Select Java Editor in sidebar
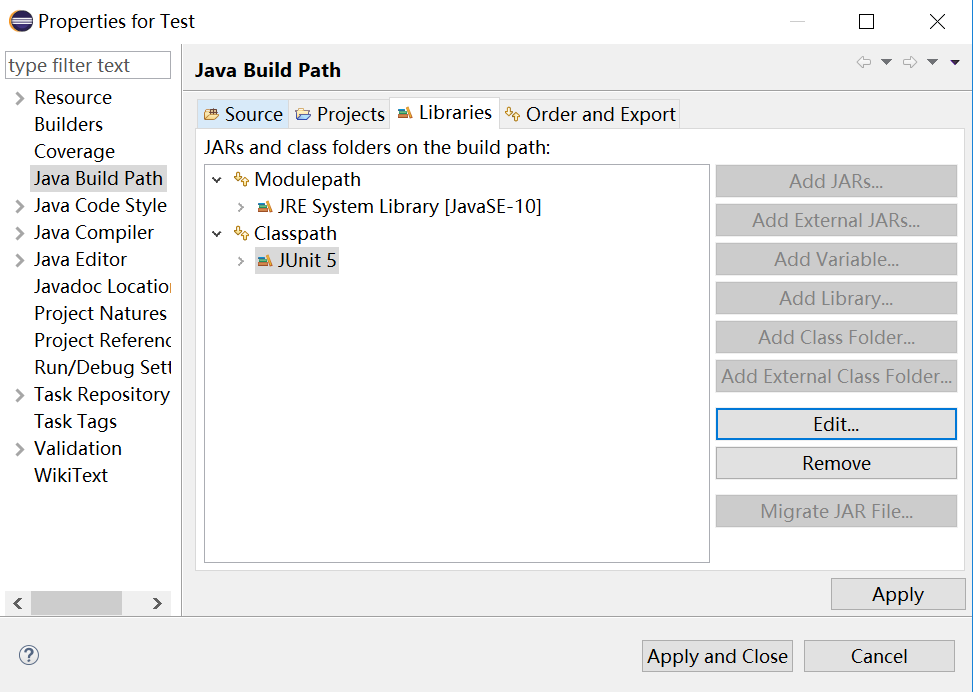The width and height of the screenshot is (973, 692). [x=80, y=259]
